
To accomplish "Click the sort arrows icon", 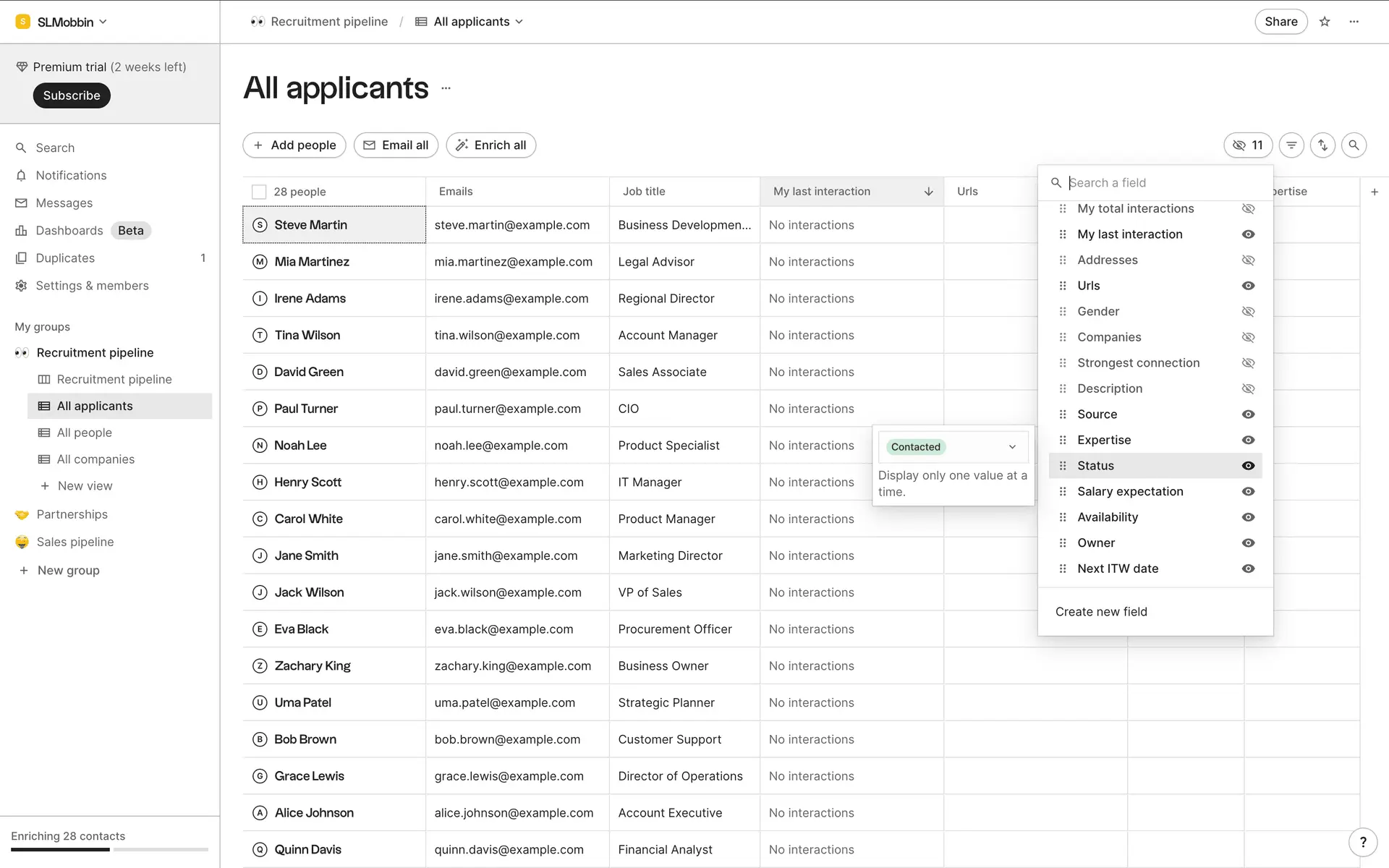I will pyautogui.click(x=1322, y=145).
